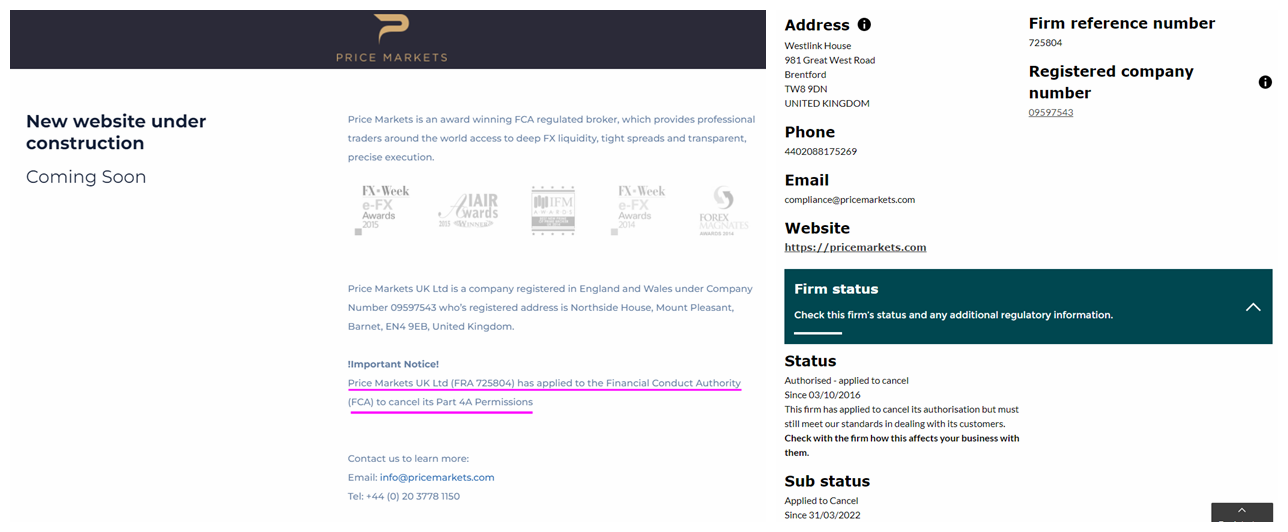Click the FX Week e-FX Awards 2015 badge

click(382, 209)
